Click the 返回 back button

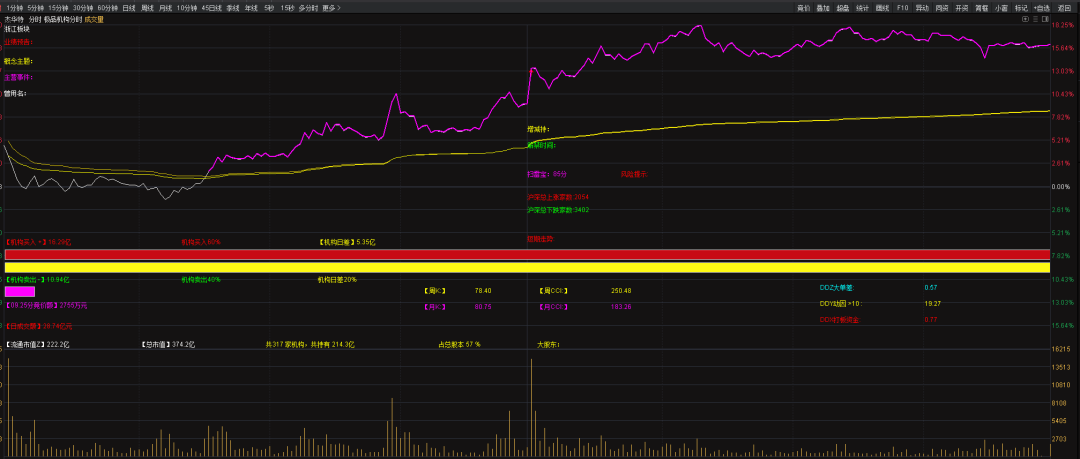pyautogui.click(x=1064, y=7)
